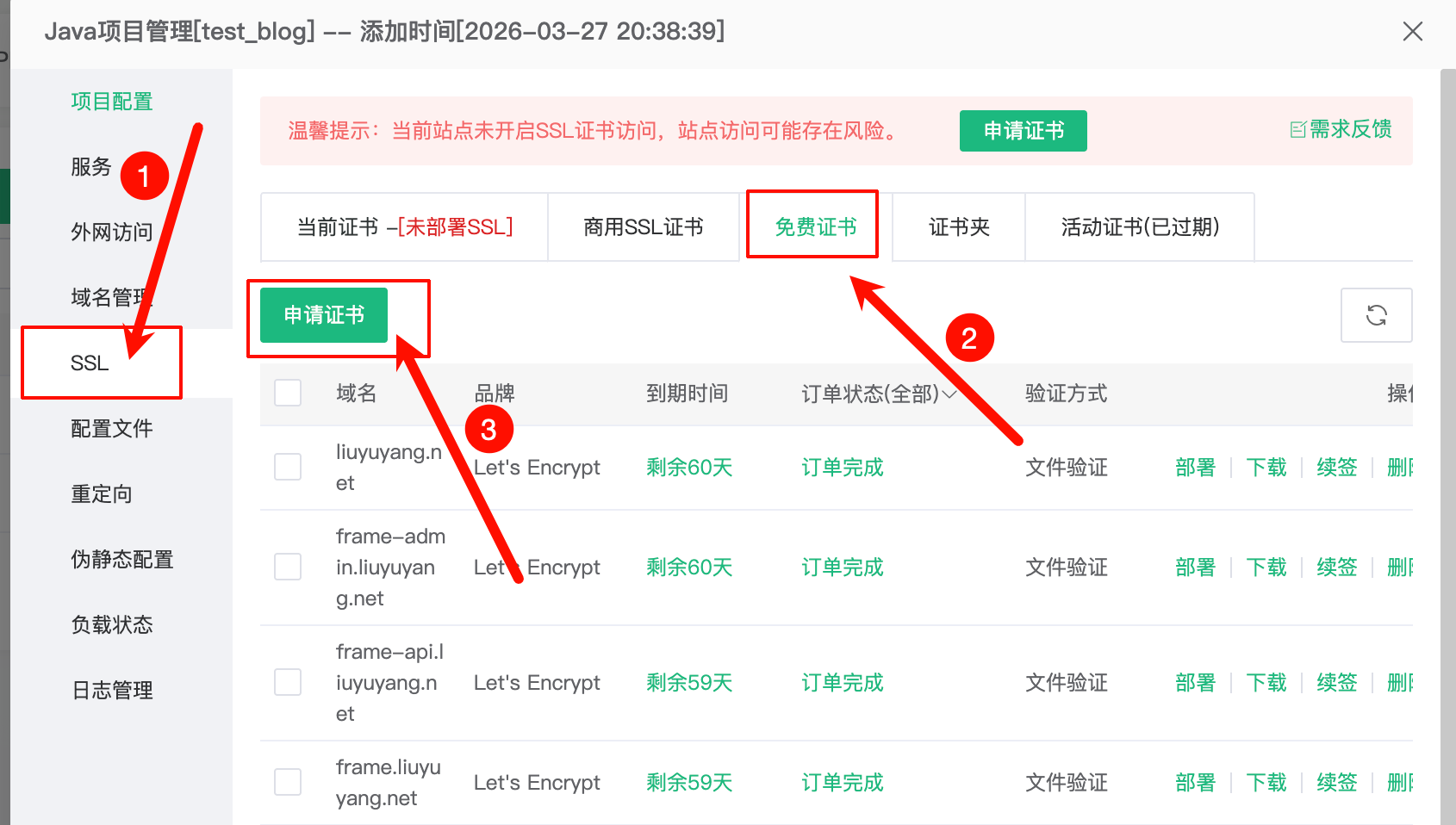Switch to the 免费证书 tab
Screen dimensions: 1456x825
coord(815,226)
